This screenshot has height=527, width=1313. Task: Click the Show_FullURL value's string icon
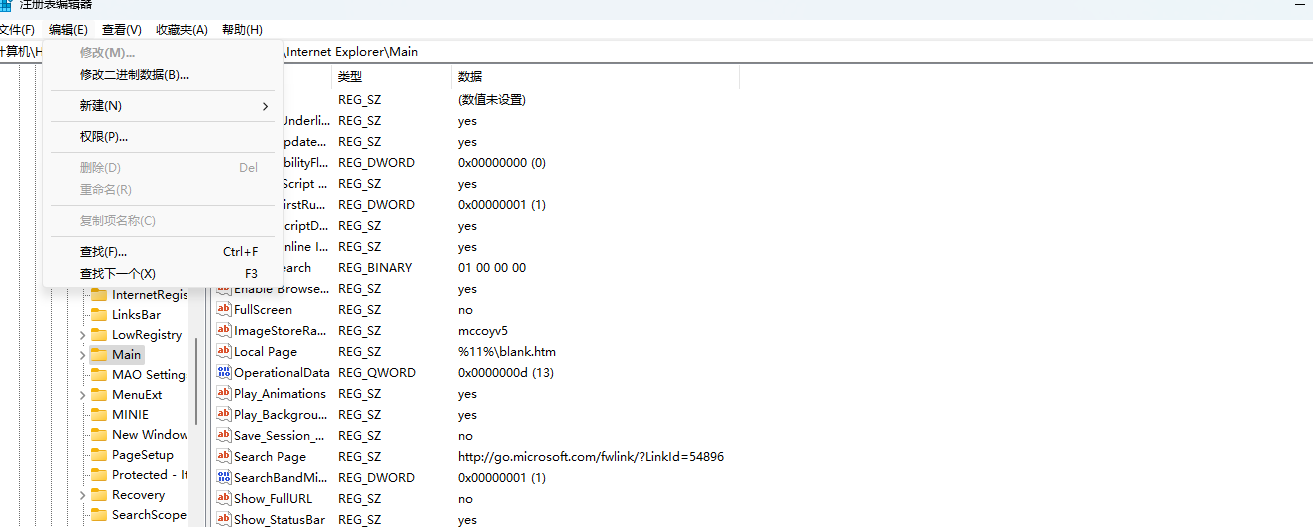224,499
